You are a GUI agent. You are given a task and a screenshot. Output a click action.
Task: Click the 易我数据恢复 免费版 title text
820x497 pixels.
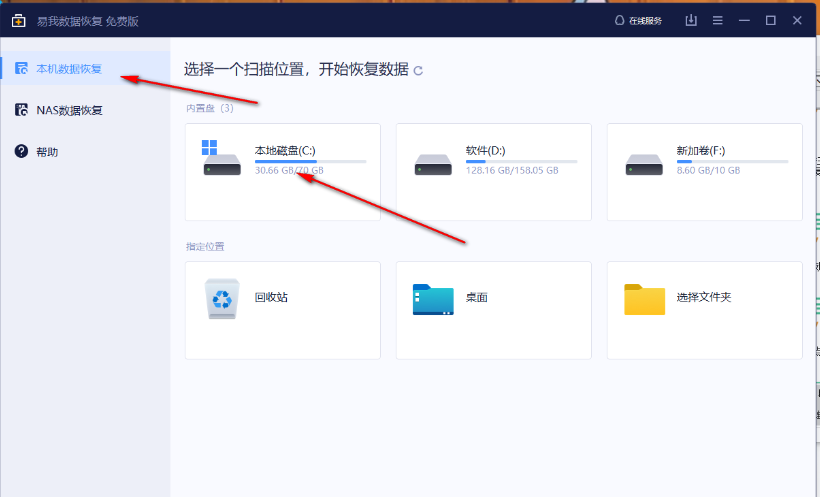(87, 21)
